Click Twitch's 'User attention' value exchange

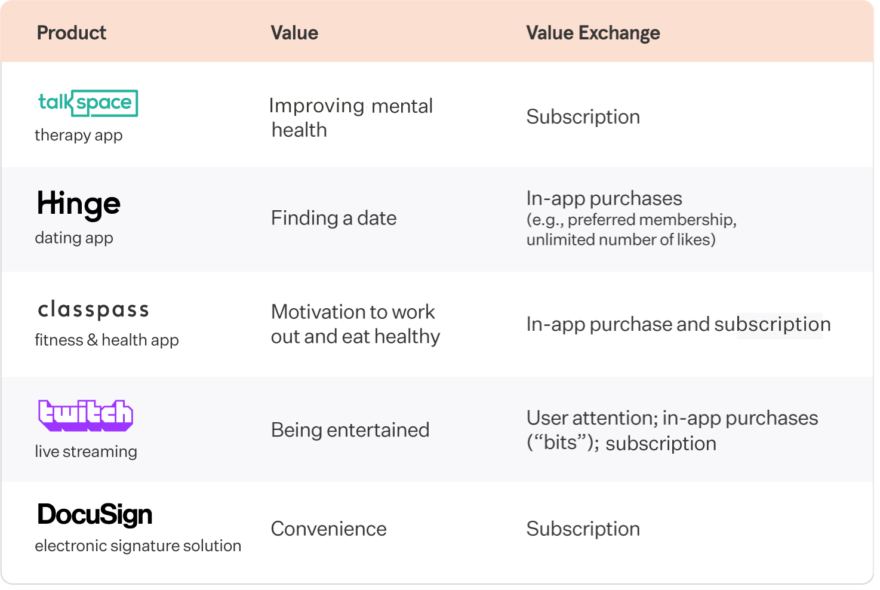[x=592, y=418]
